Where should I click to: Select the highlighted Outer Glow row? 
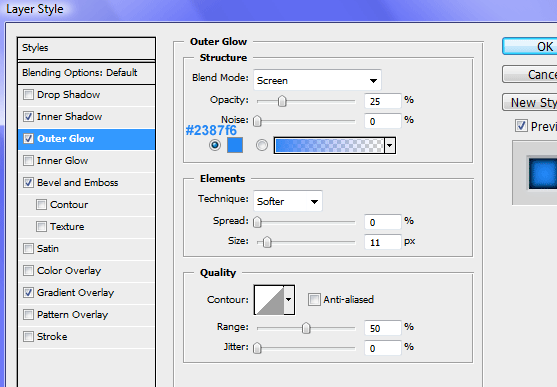point(86,139)
